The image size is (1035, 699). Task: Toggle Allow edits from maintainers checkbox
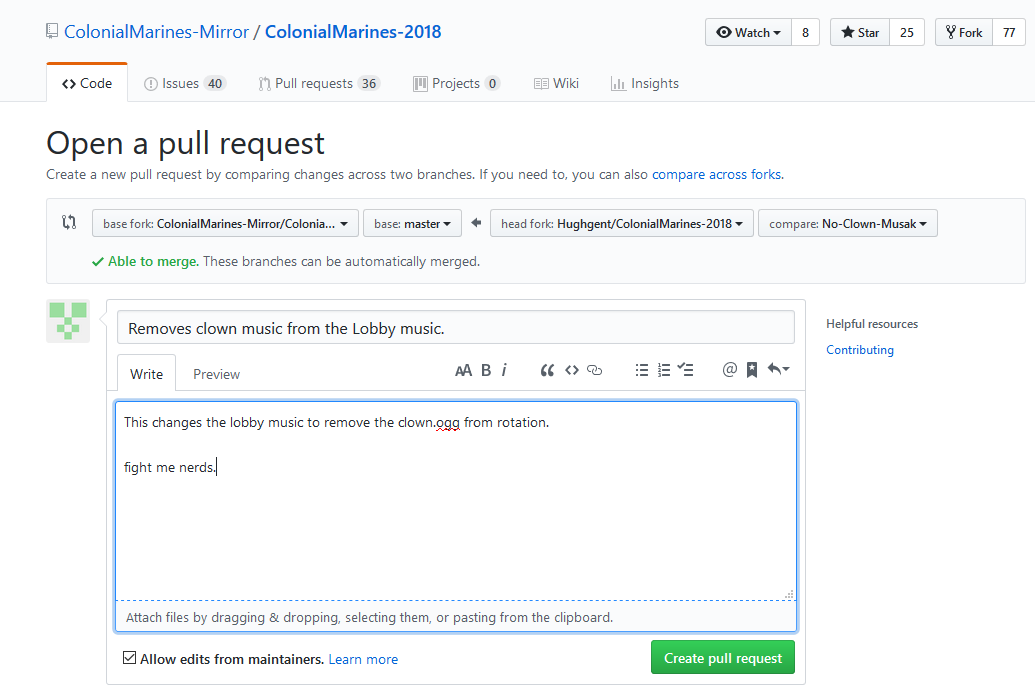point(129,658)
